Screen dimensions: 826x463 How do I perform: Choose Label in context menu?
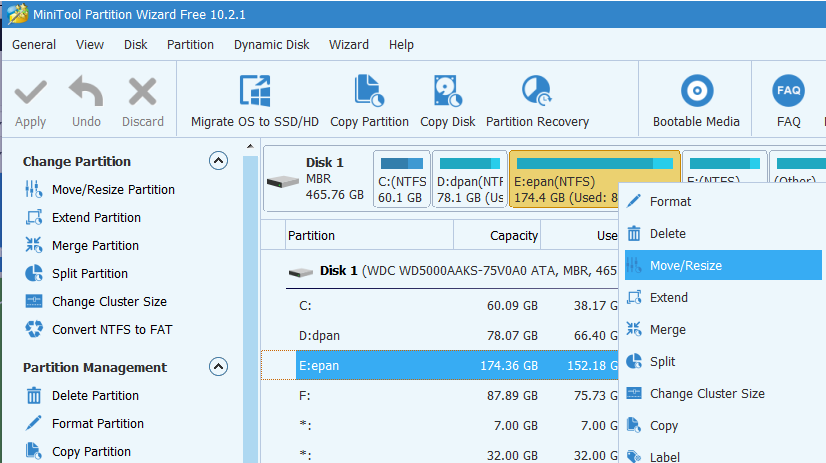coord(722,456)
